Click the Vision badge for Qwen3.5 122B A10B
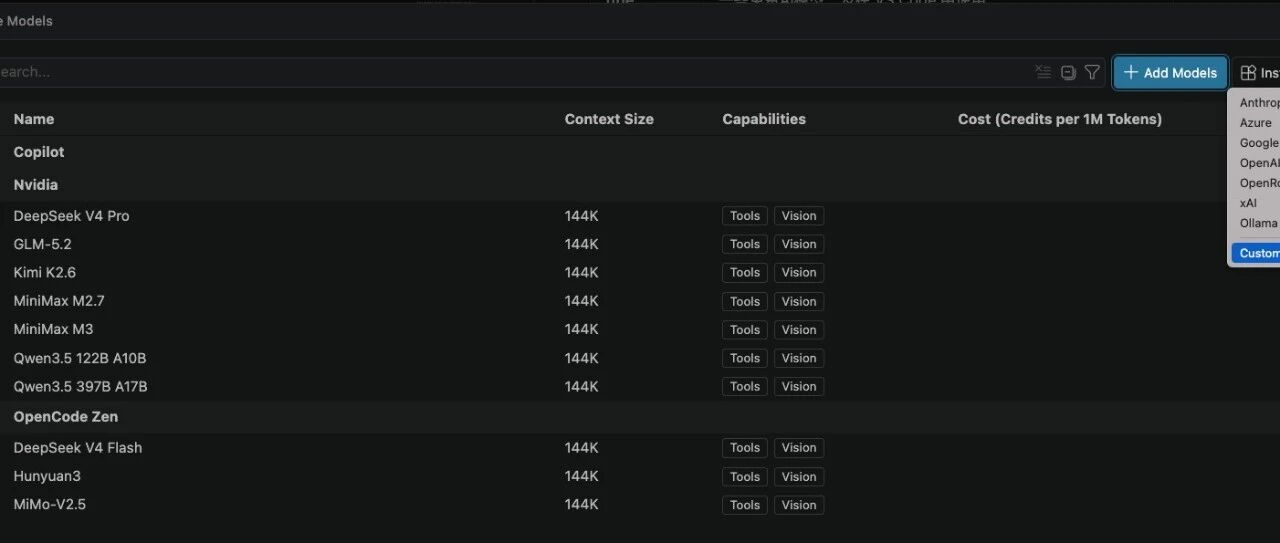Screen dimensions: 1280x543 (x=799, y=358)
